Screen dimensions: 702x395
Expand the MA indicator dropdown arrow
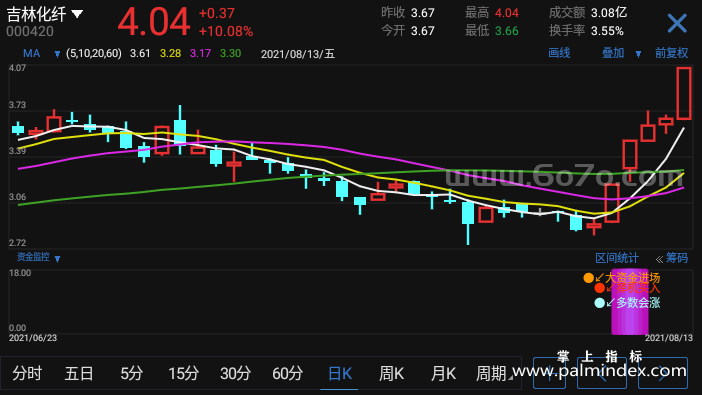click(57, 54)
